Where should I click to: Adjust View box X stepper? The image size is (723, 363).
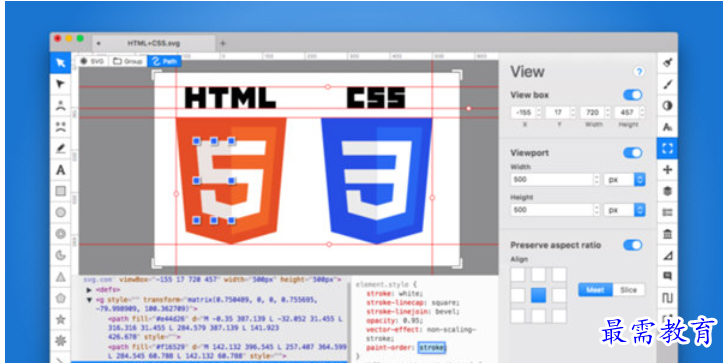pos(539,112)
